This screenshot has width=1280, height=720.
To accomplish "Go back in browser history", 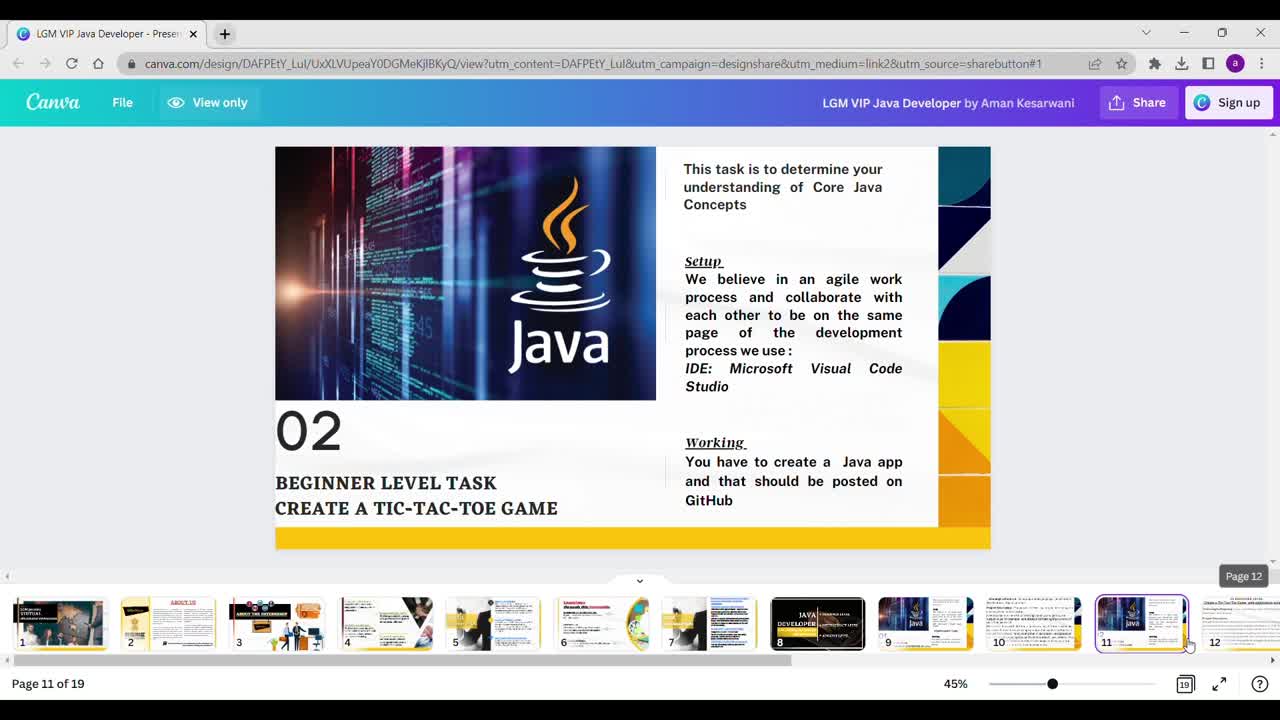I will point(18,63).
